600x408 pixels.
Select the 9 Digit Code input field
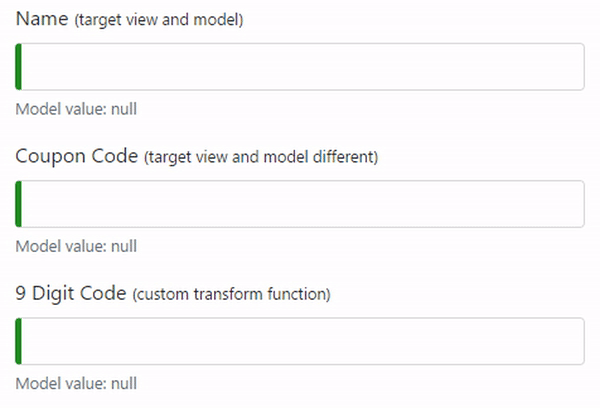(x=300, y=342)
